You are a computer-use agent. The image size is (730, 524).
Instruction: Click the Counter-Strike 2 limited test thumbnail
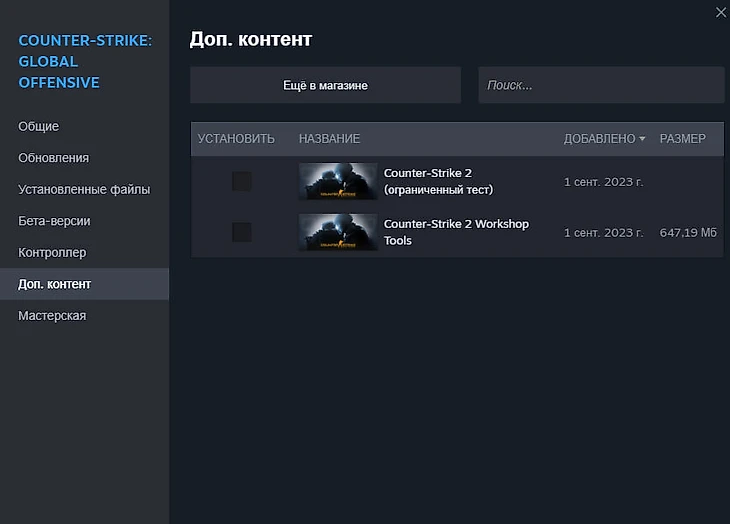[x=338, y=181]
